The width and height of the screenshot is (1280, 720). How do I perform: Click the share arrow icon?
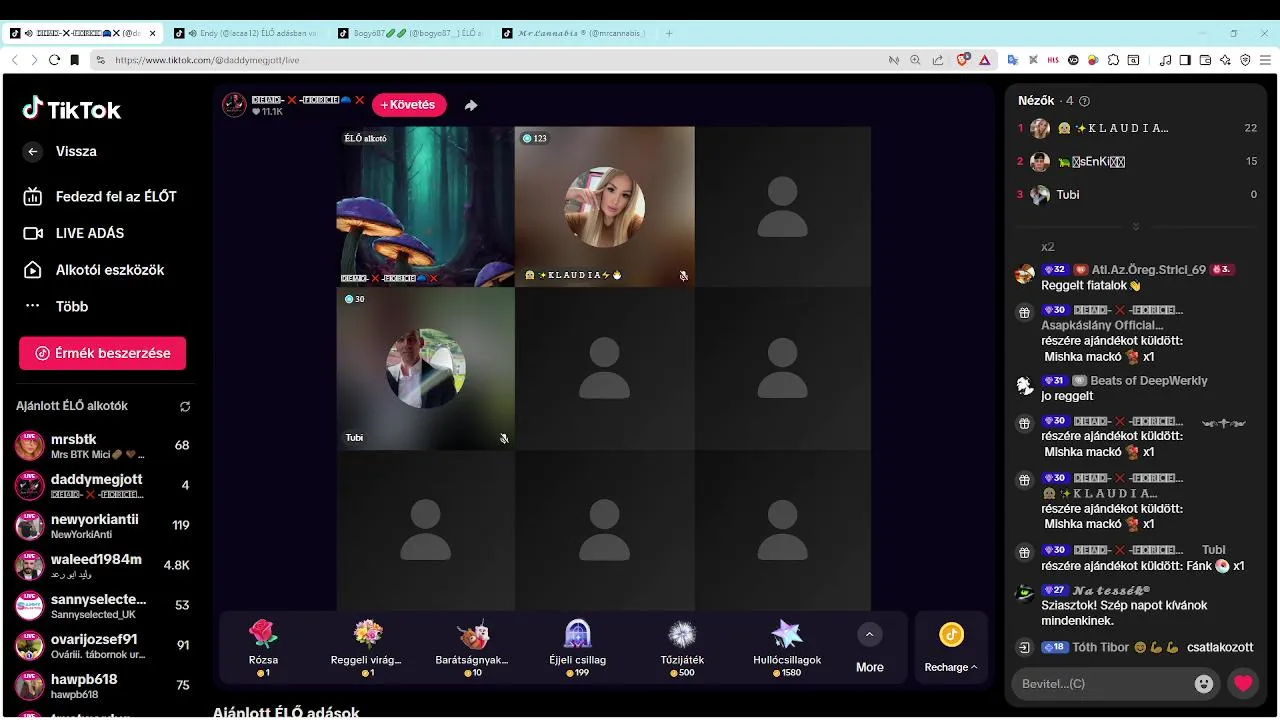(x=471, y=105)
